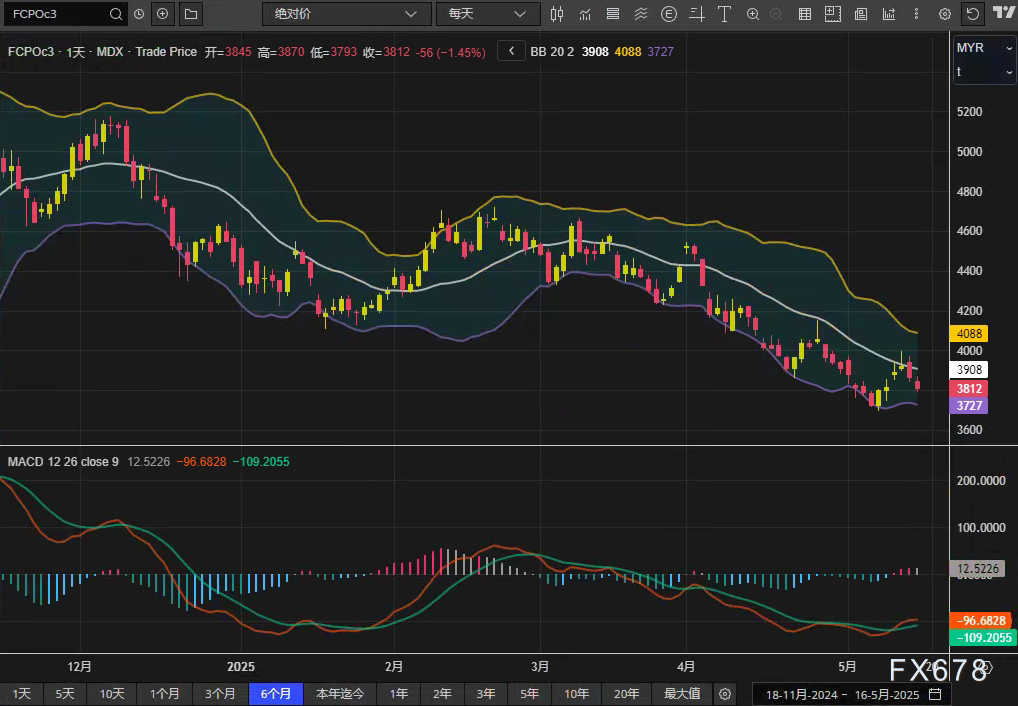
Task: Open the indicators chart icon
Action: pyautogui.click(x=585, y=14)
